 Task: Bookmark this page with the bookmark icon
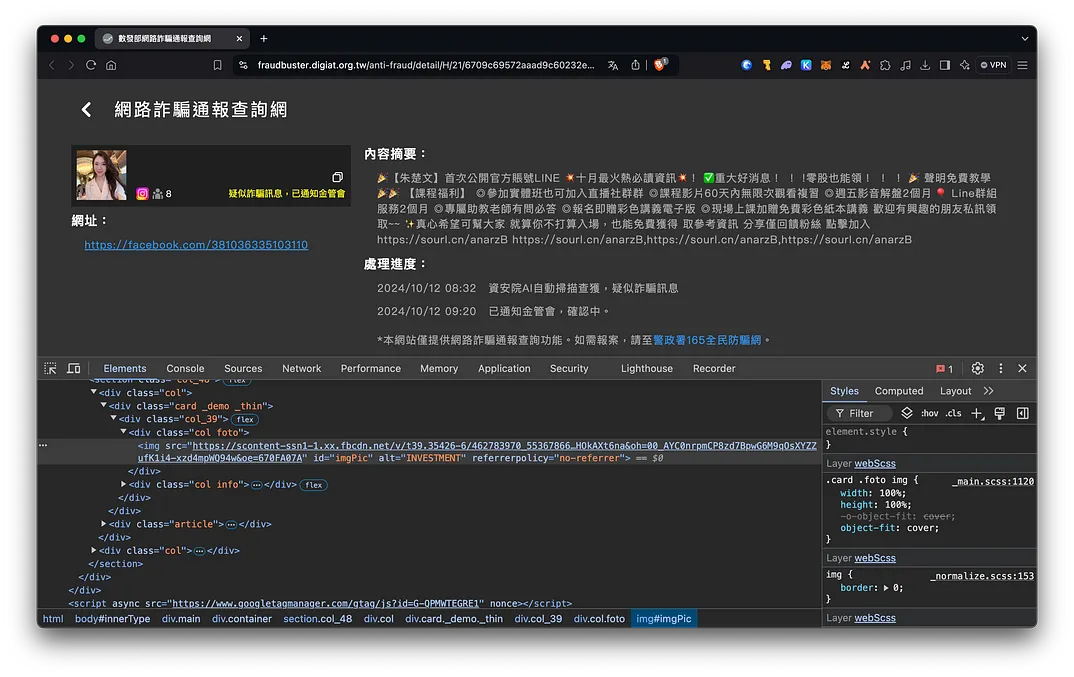pos(217,65)
